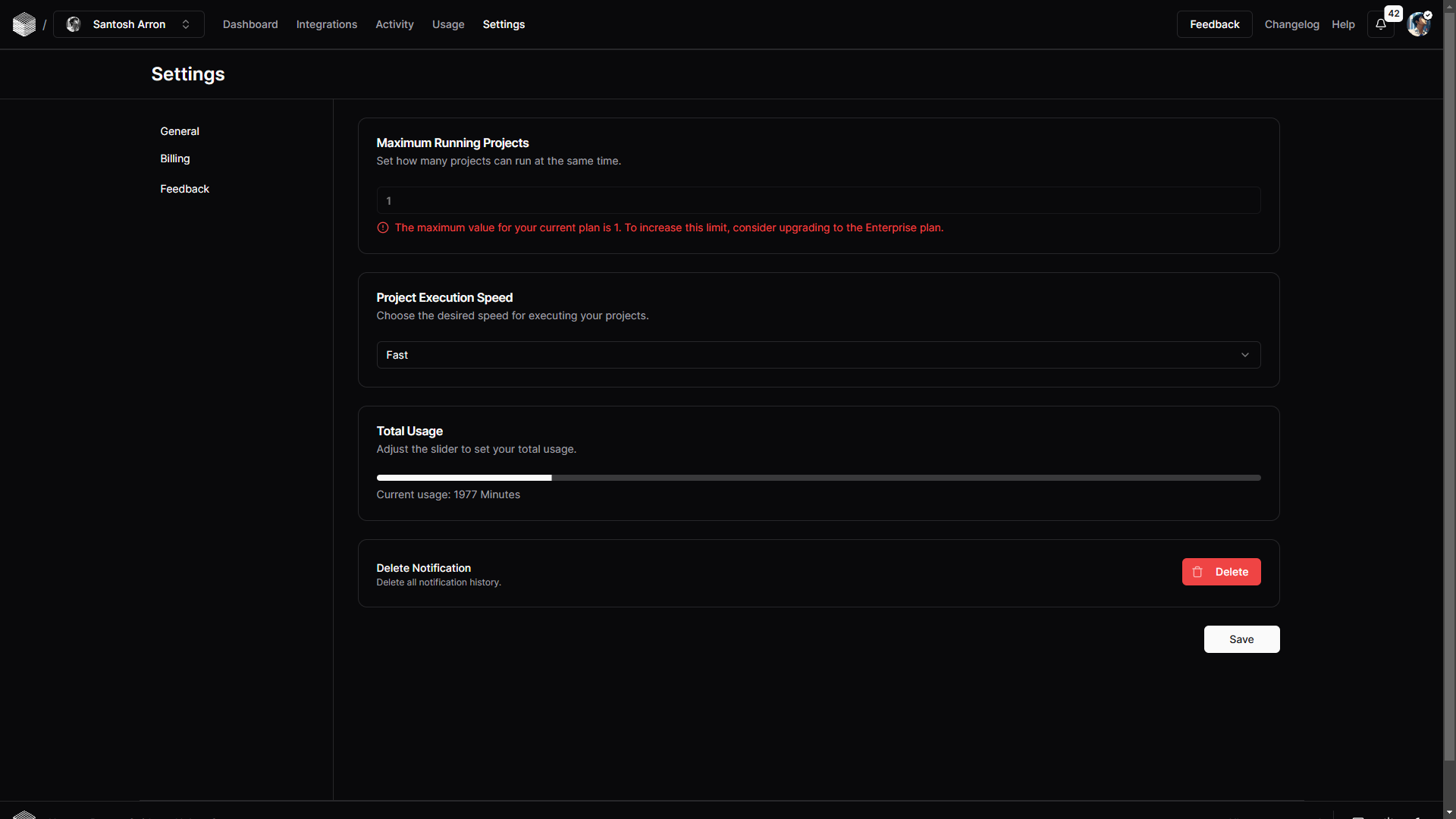Open the Project Execution Speed dropdown
This screenshot has width=1456, height=819.
pos(818,355)
